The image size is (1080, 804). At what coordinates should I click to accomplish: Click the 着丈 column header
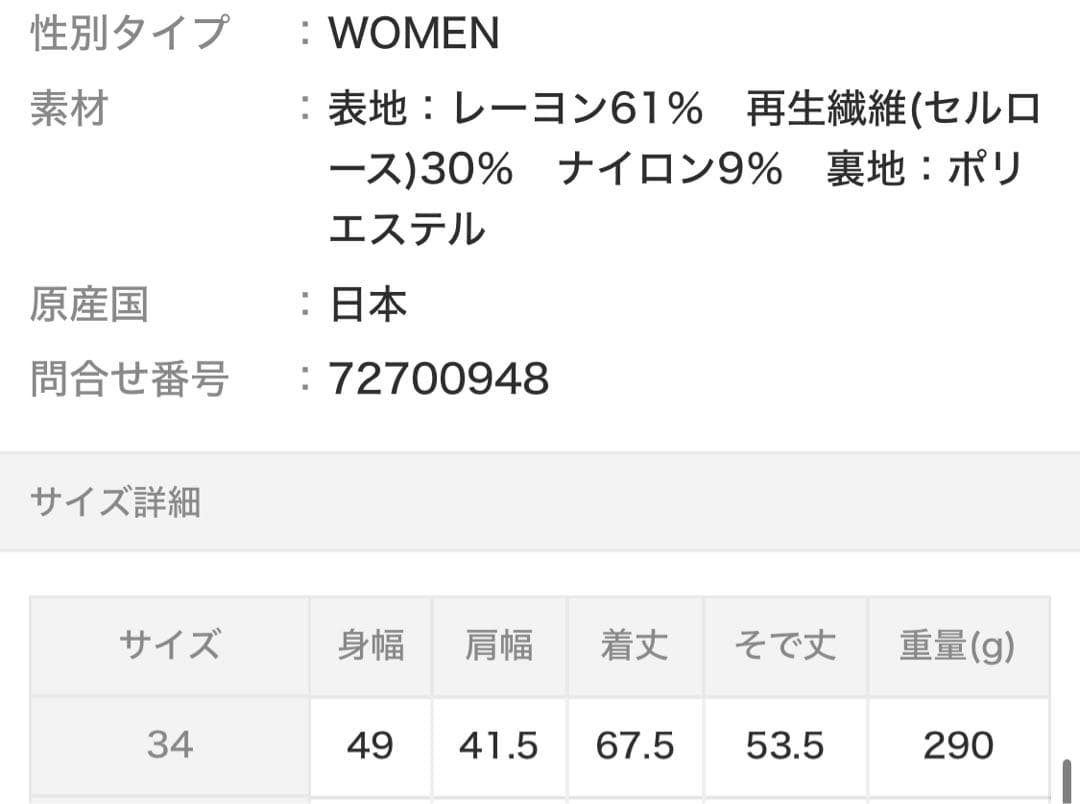(634, 646)
